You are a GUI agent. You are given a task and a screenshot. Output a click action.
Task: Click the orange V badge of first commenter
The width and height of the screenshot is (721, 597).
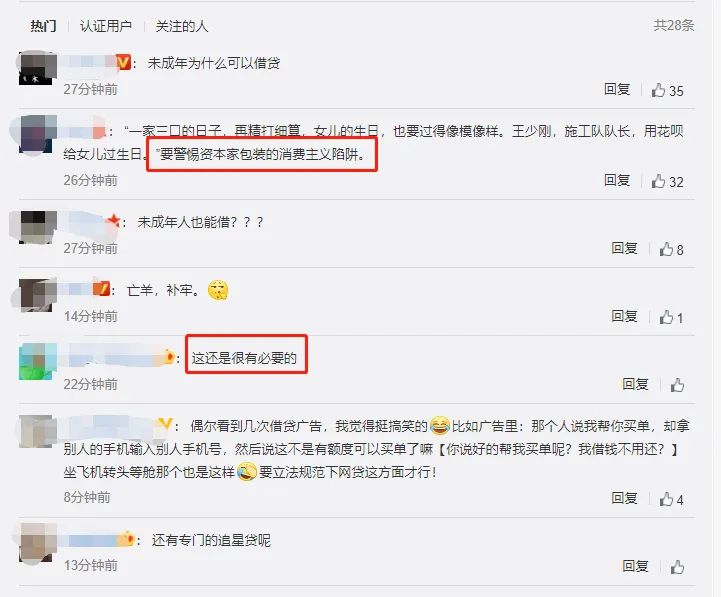point(123,62)
